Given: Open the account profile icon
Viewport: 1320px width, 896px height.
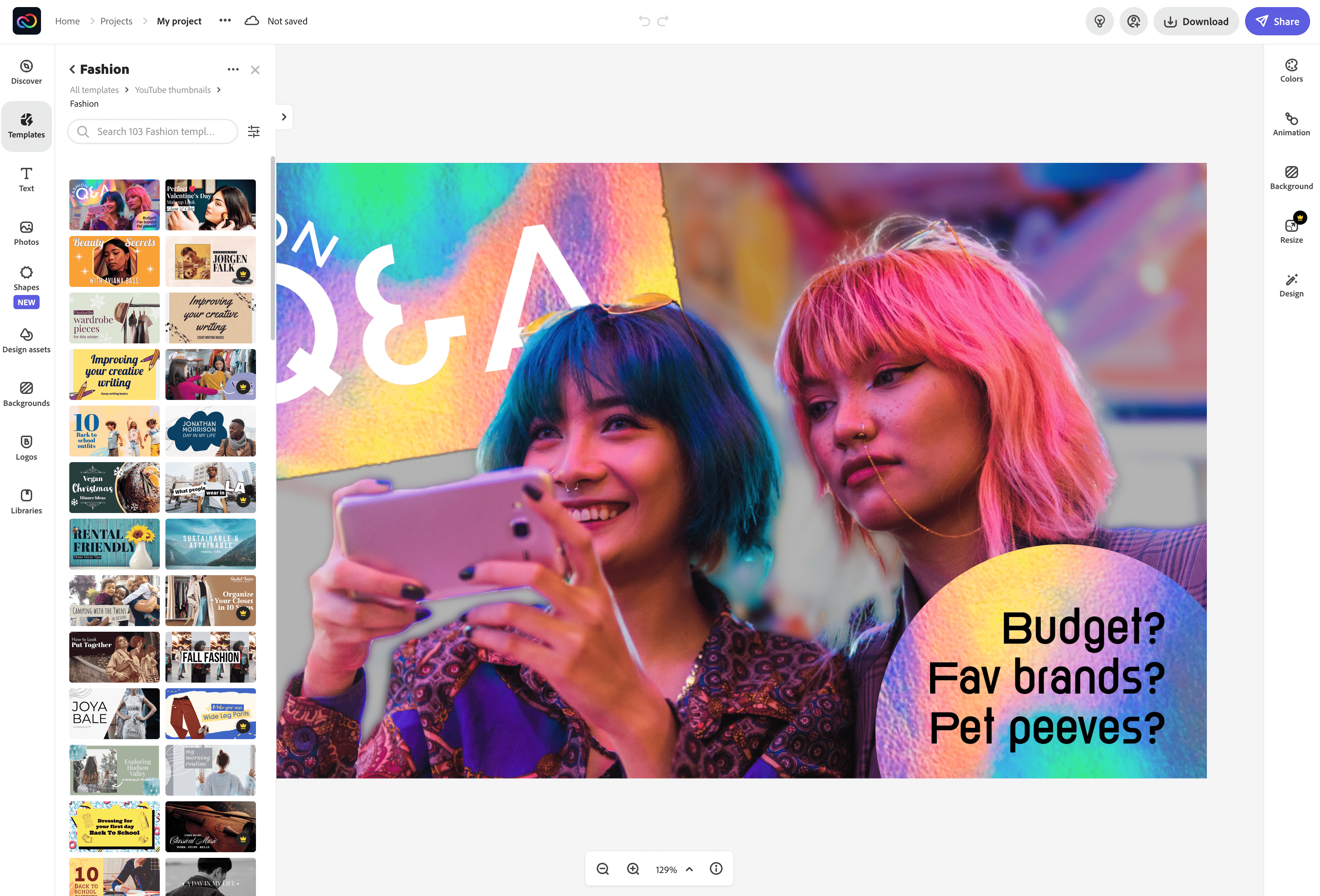Looking at the screenshot, I should pyautogui.click(x=1133, y=22).
